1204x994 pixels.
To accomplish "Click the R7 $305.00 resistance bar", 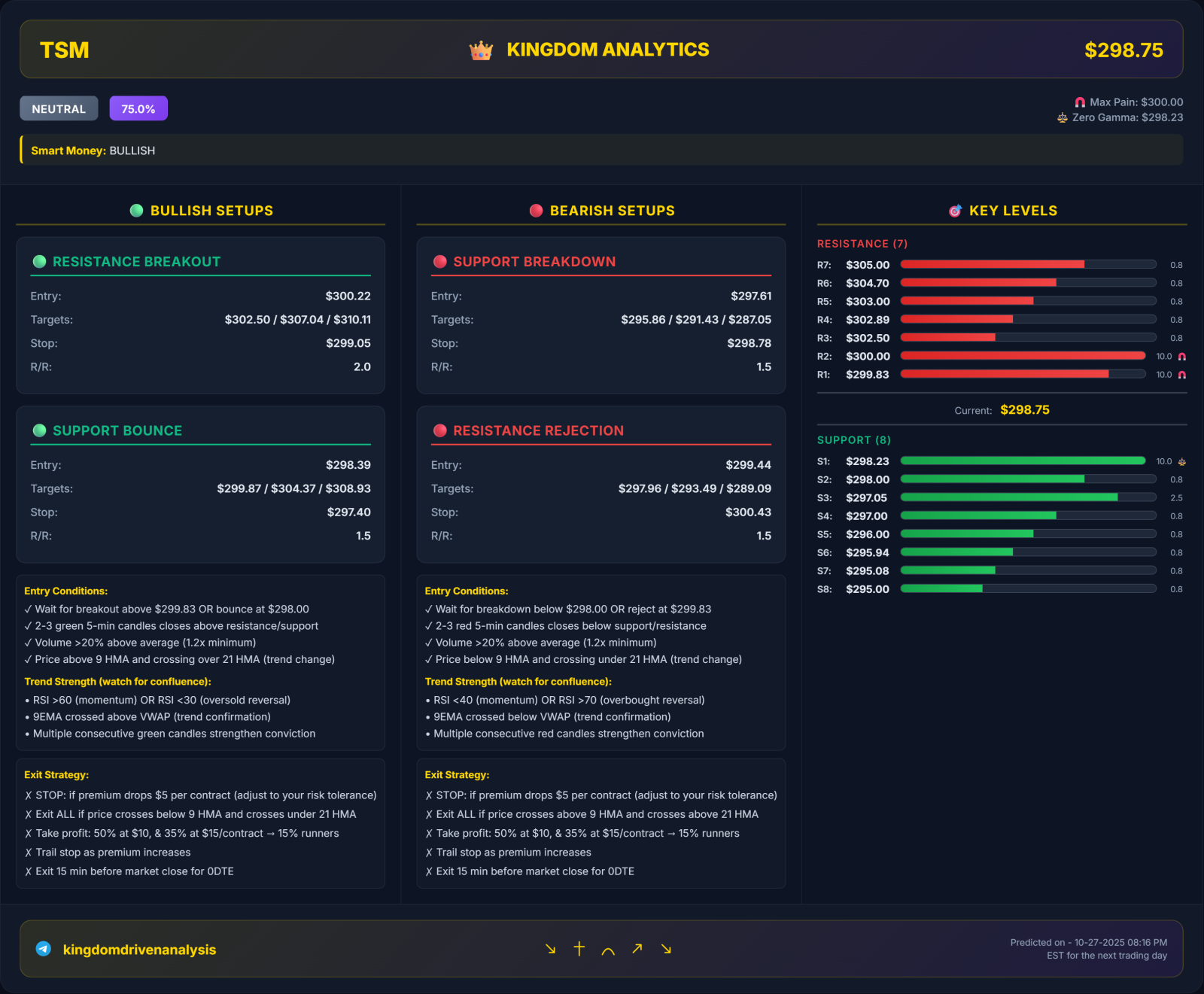I will click(1028, 265).
